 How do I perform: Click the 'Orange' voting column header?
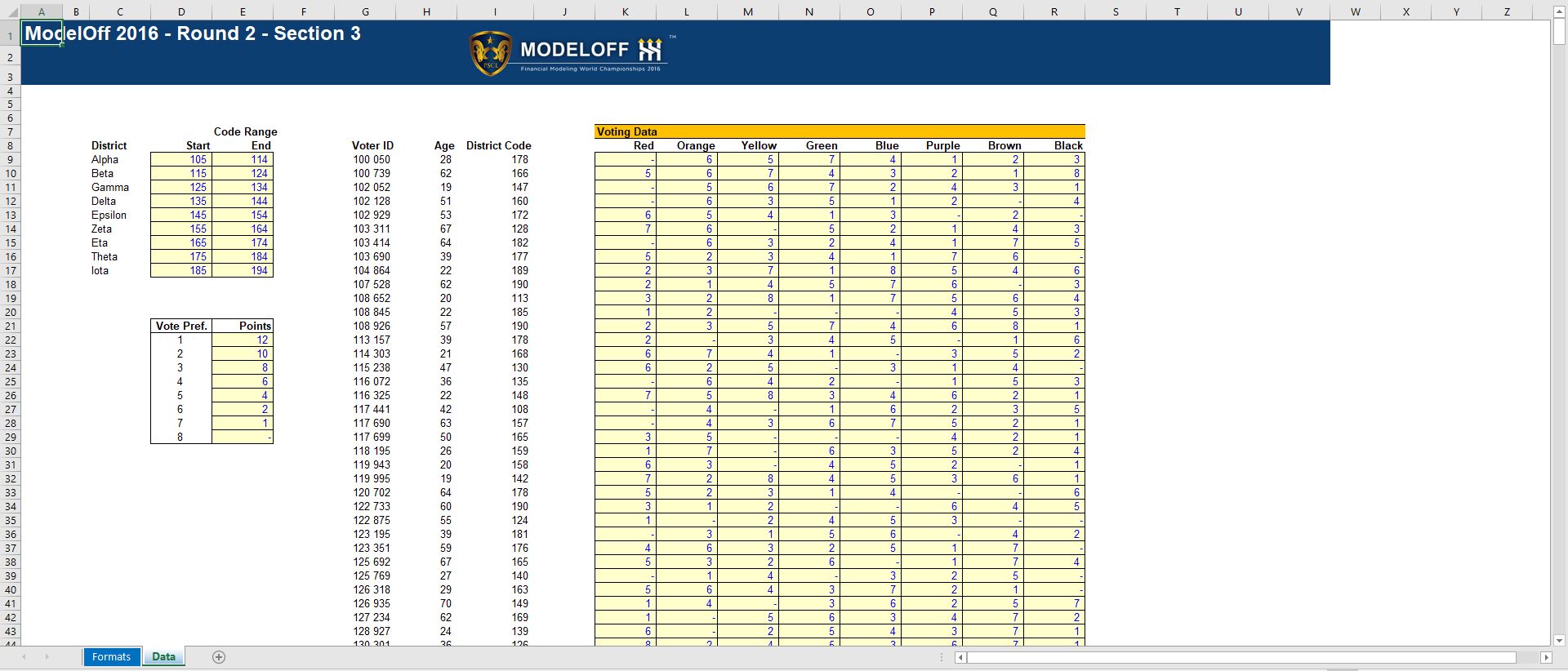696,146
